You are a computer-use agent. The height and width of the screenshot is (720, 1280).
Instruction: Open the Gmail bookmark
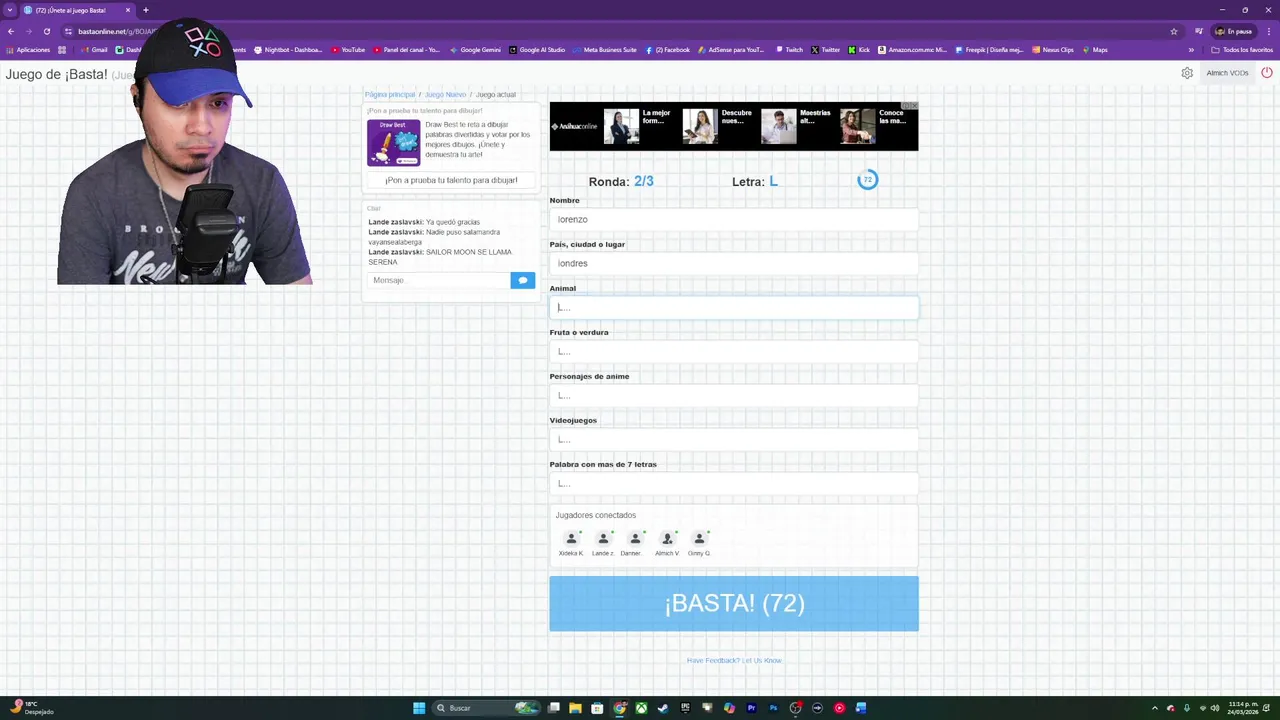[93, 50]
